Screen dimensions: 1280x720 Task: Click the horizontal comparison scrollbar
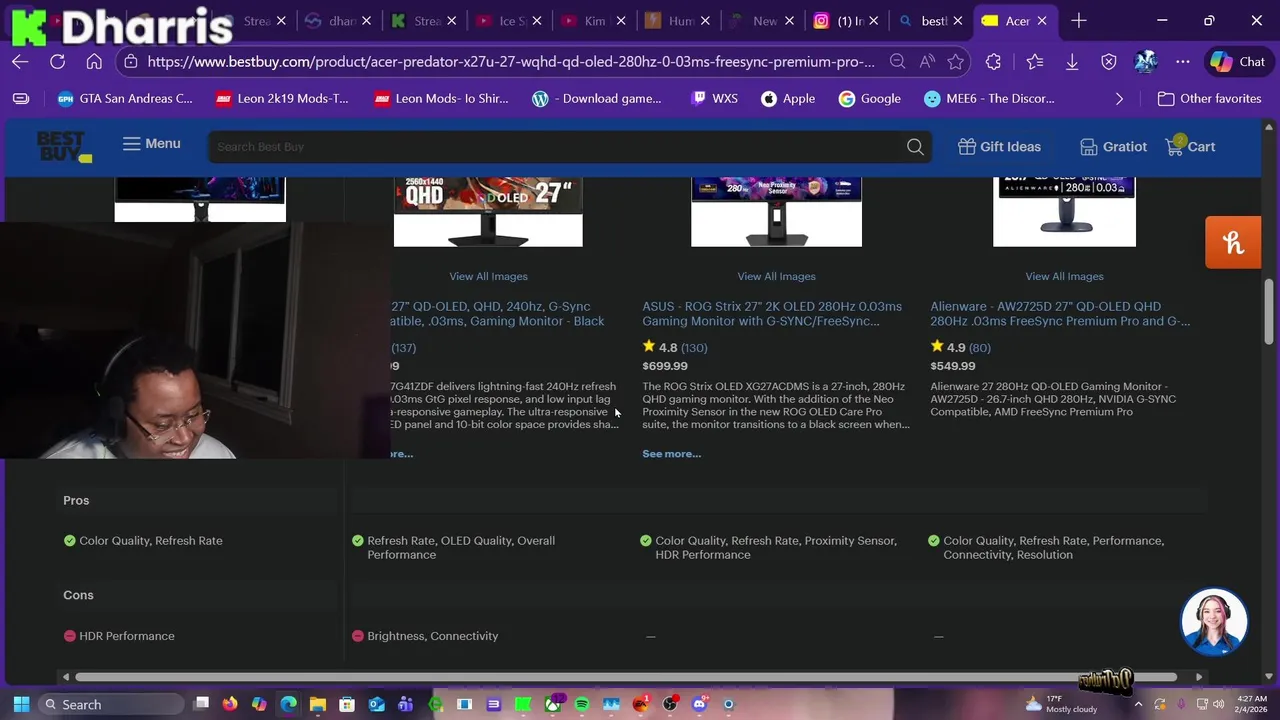click(x=625, y=677)
